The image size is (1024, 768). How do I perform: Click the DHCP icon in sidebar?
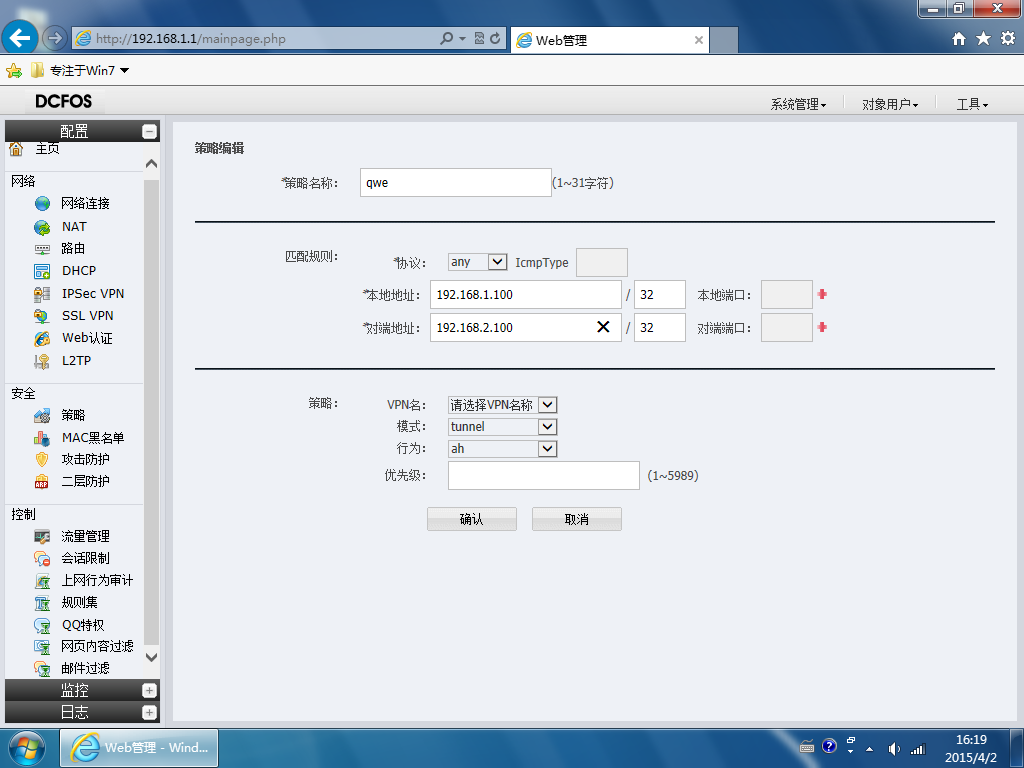pyautogui.click(x=42, y=271)
